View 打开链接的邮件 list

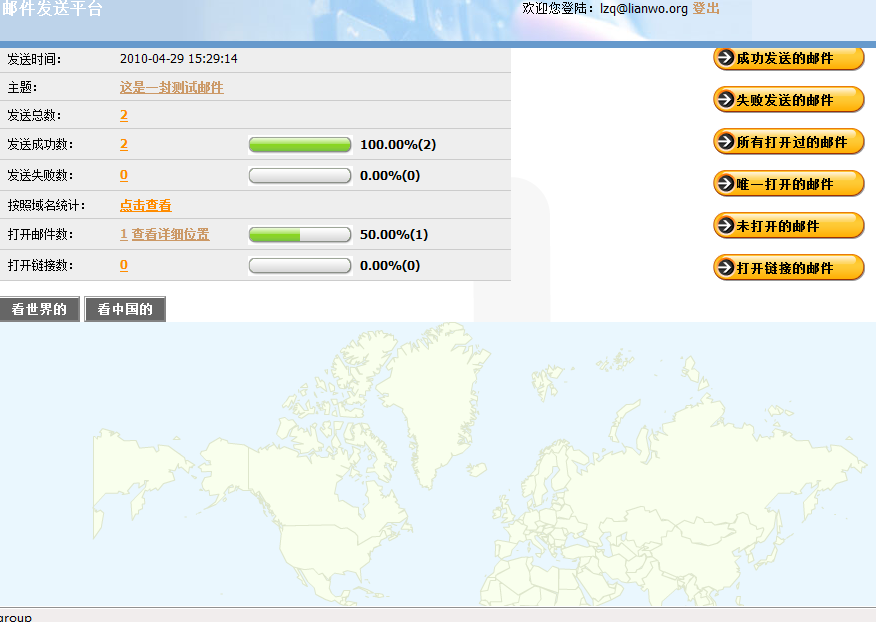pos(789,268)
